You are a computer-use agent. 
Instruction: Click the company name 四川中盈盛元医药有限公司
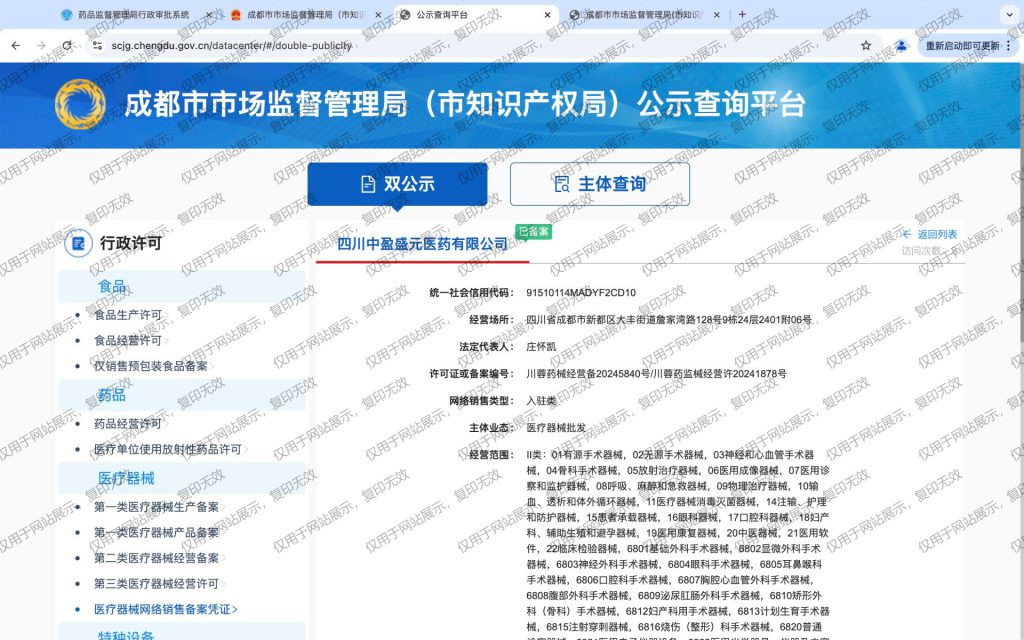point(422,244)
